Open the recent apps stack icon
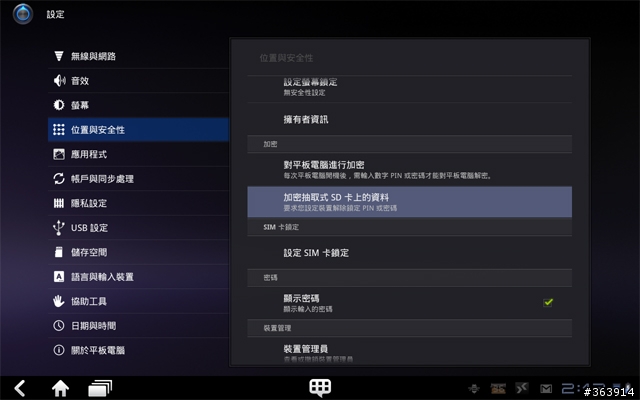640x400 pixels. [100, 388]
